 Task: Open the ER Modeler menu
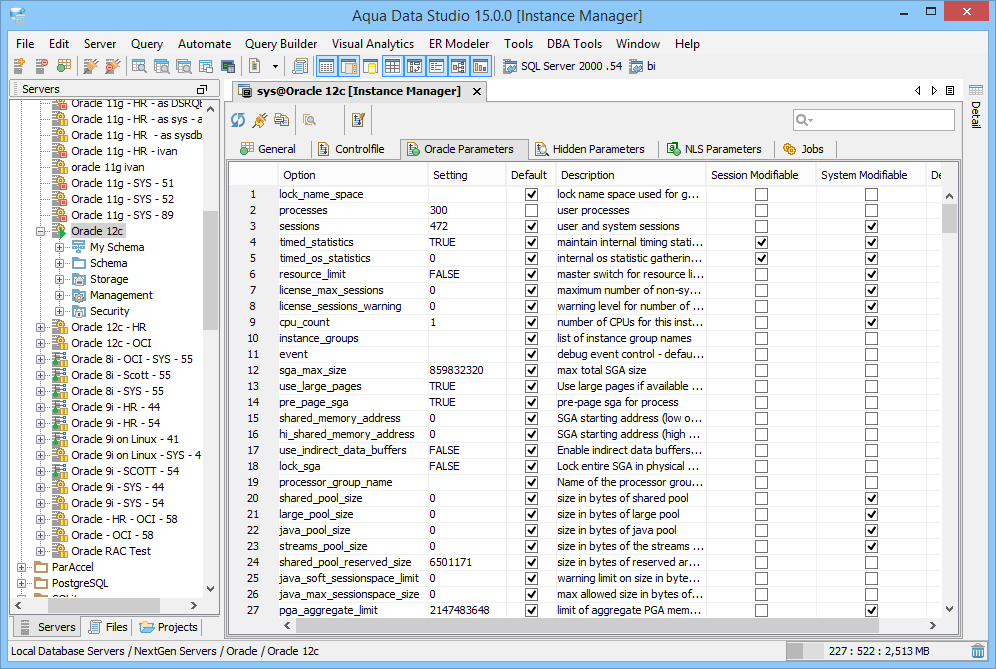(459, 44)
